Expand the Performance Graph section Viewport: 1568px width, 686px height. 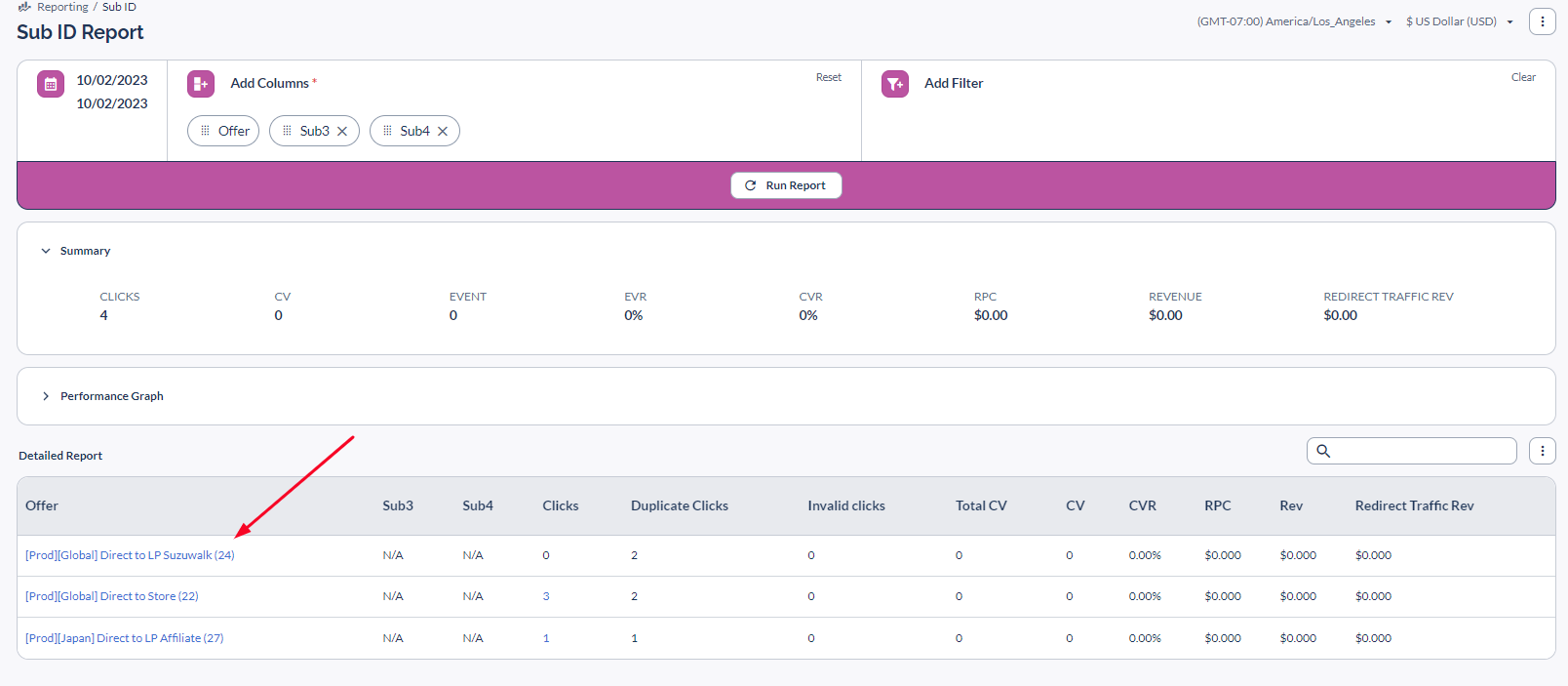pyautogui.click(x=46, y=396)
